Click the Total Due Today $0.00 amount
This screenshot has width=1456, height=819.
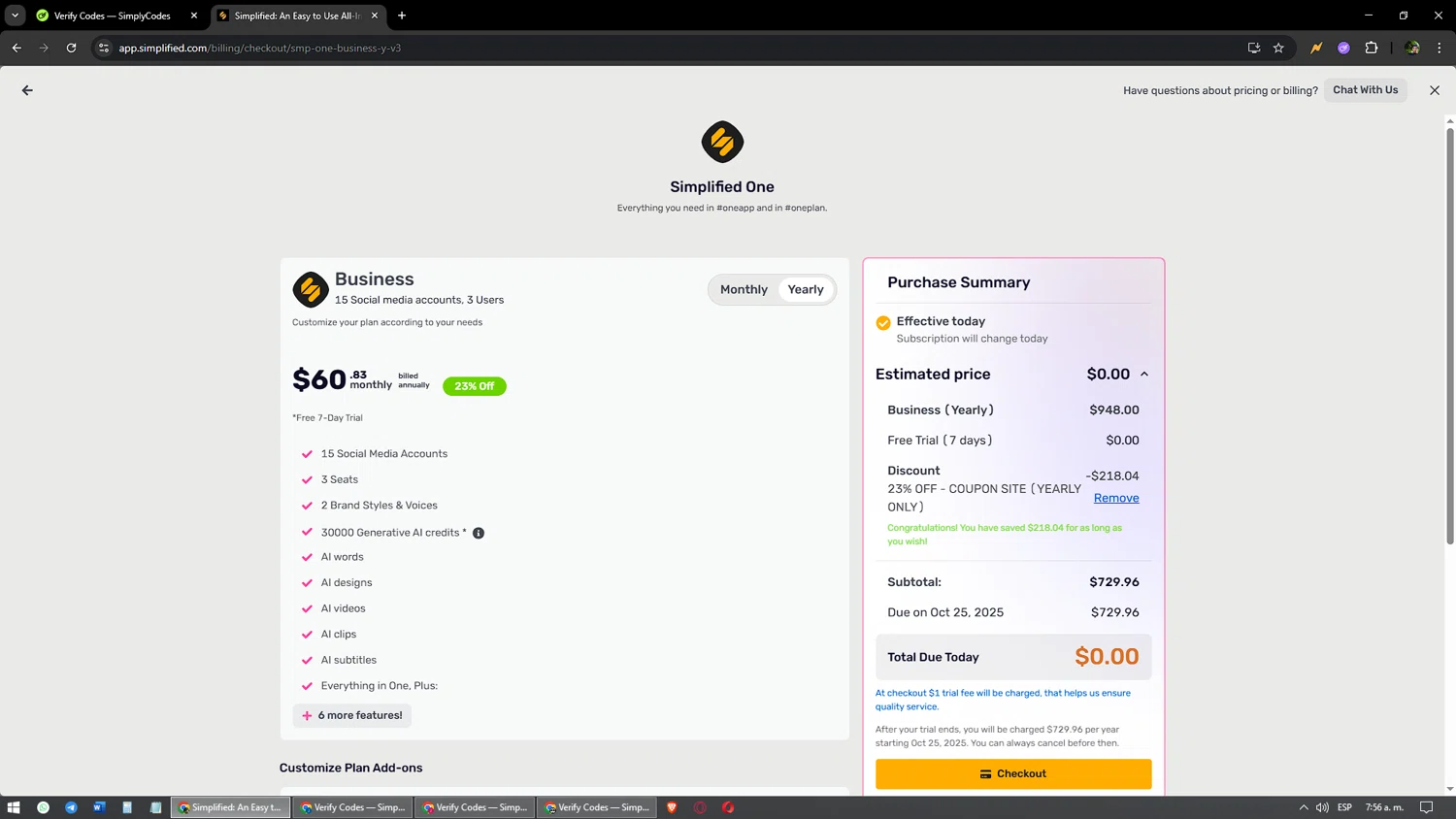(1107, 657)
